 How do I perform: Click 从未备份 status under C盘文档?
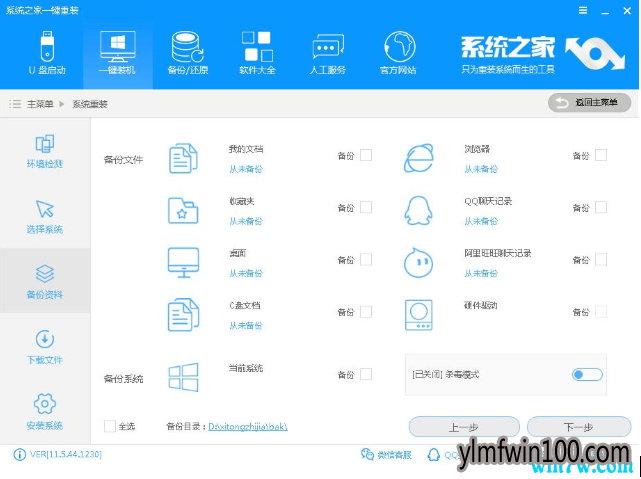246,325
